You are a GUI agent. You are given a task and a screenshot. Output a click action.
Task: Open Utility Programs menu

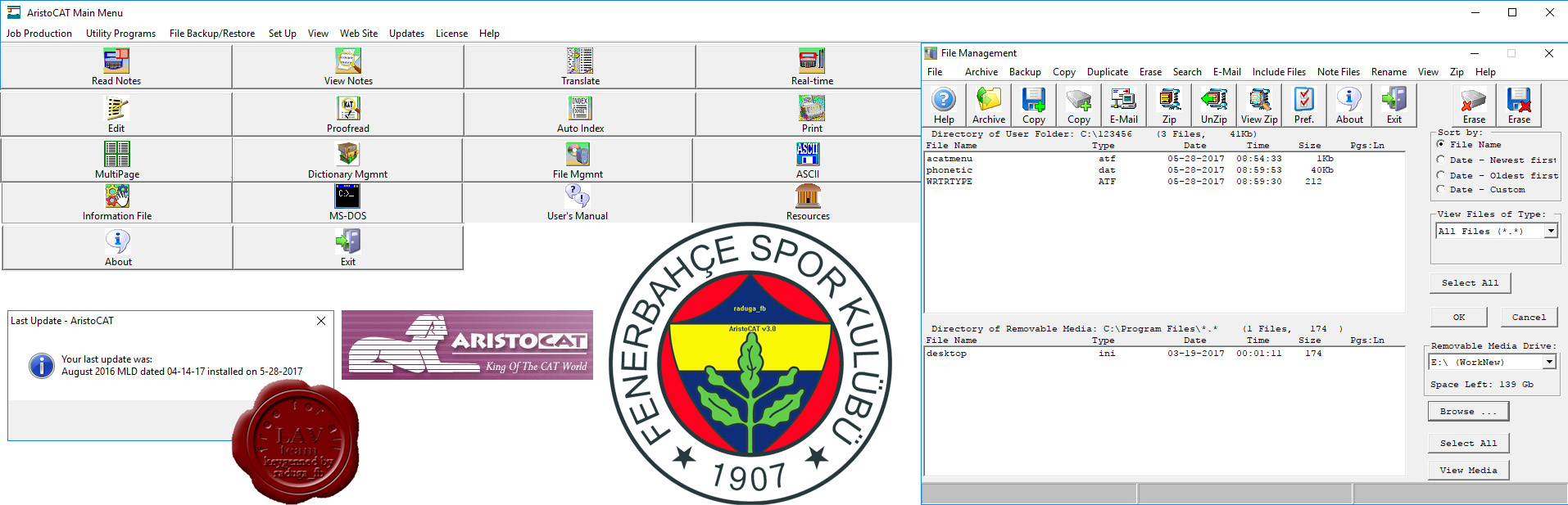(120, 34)
